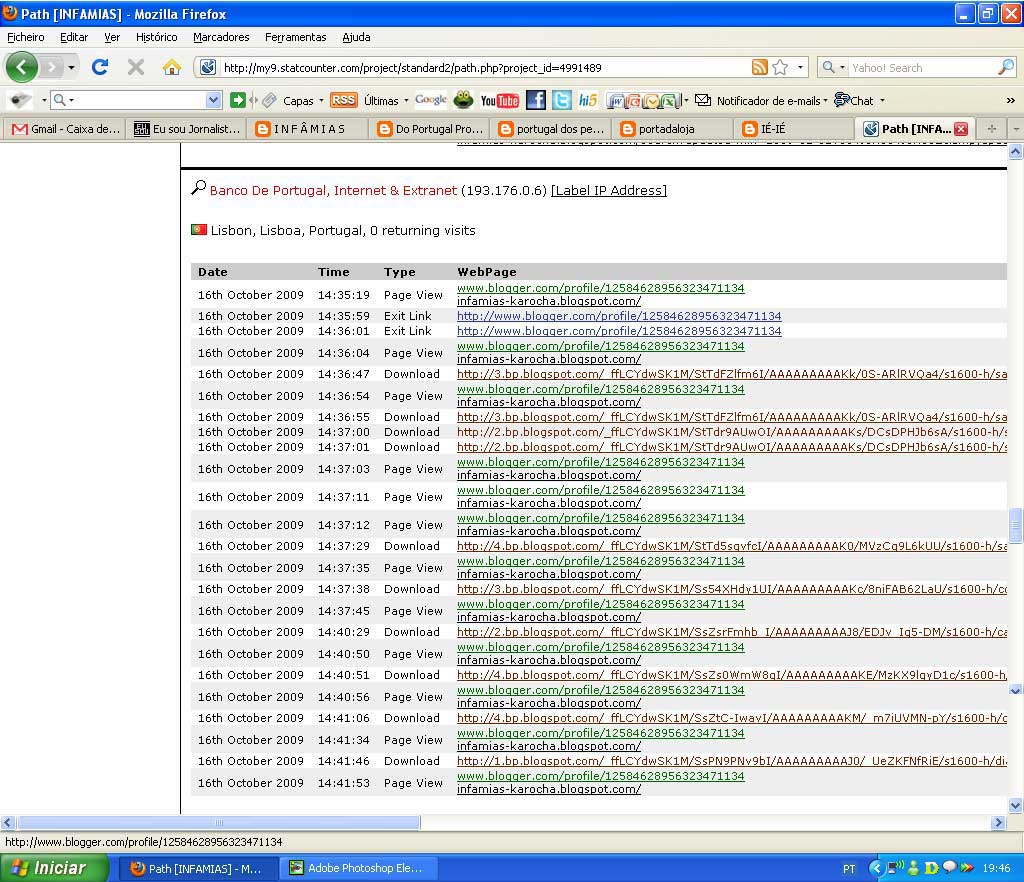1024x882 pixels.
Task: Open the Twitter toolbar shortcut
Action: (x=562, y=100)
